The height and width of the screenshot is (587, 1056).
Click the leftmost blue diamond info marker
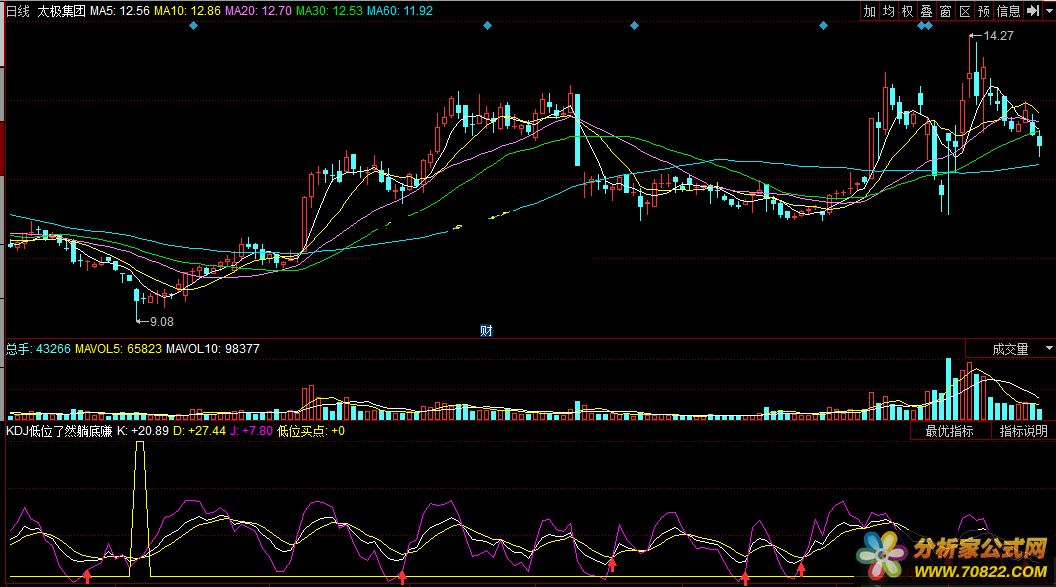(x=194, y=26)
